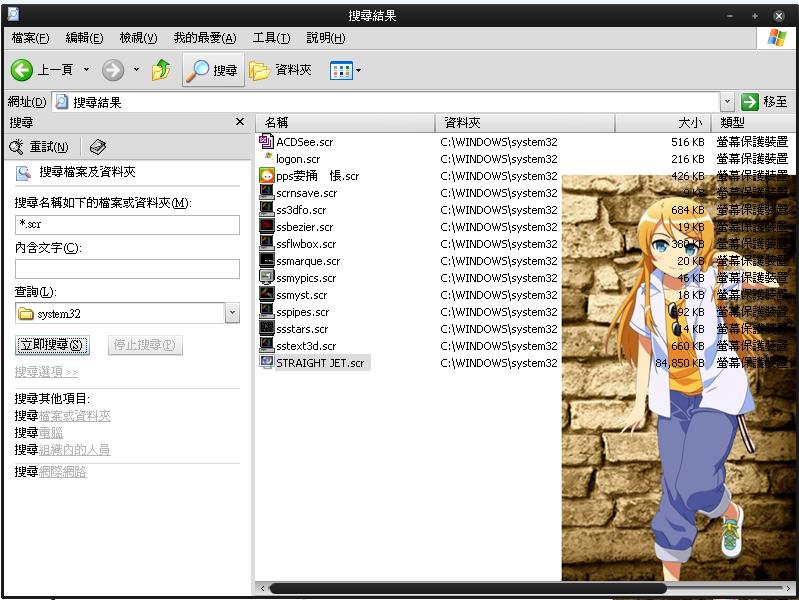Sort by the 類型 column header

coord(753,123)
